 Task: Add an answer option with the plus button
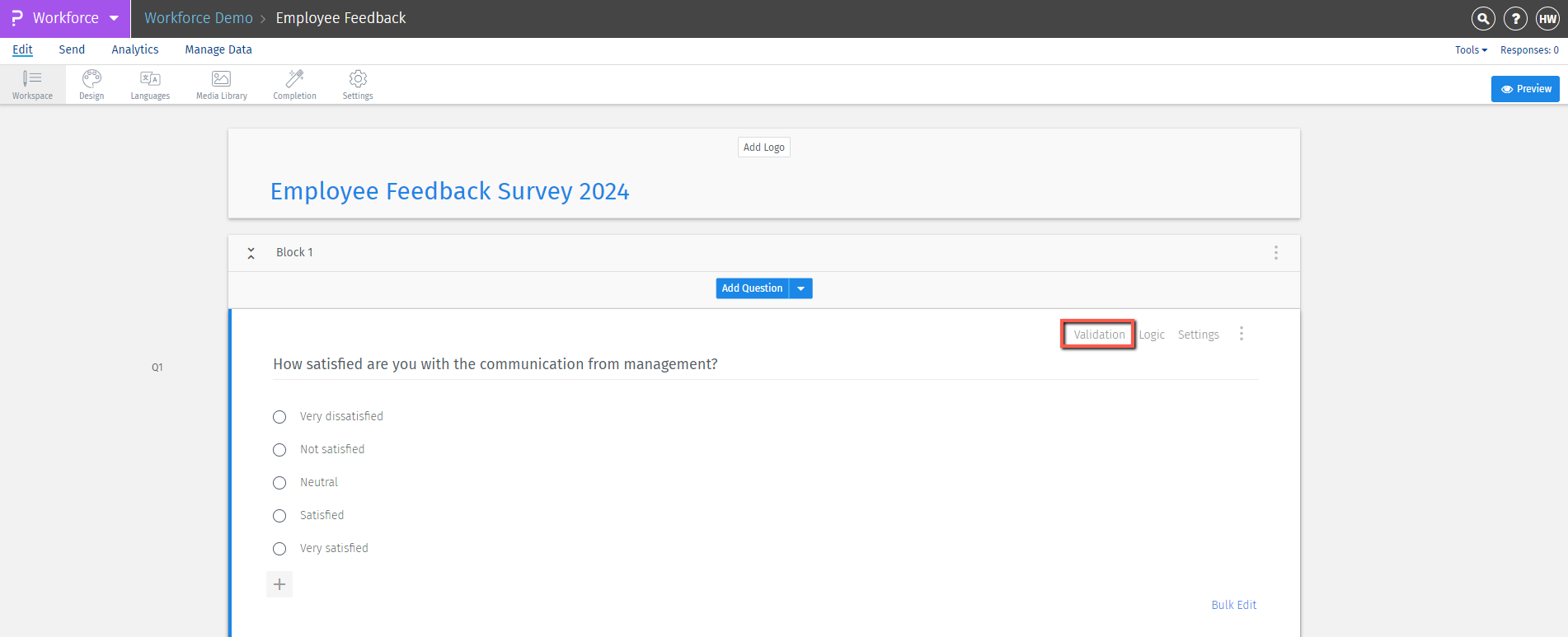(279, 584)
